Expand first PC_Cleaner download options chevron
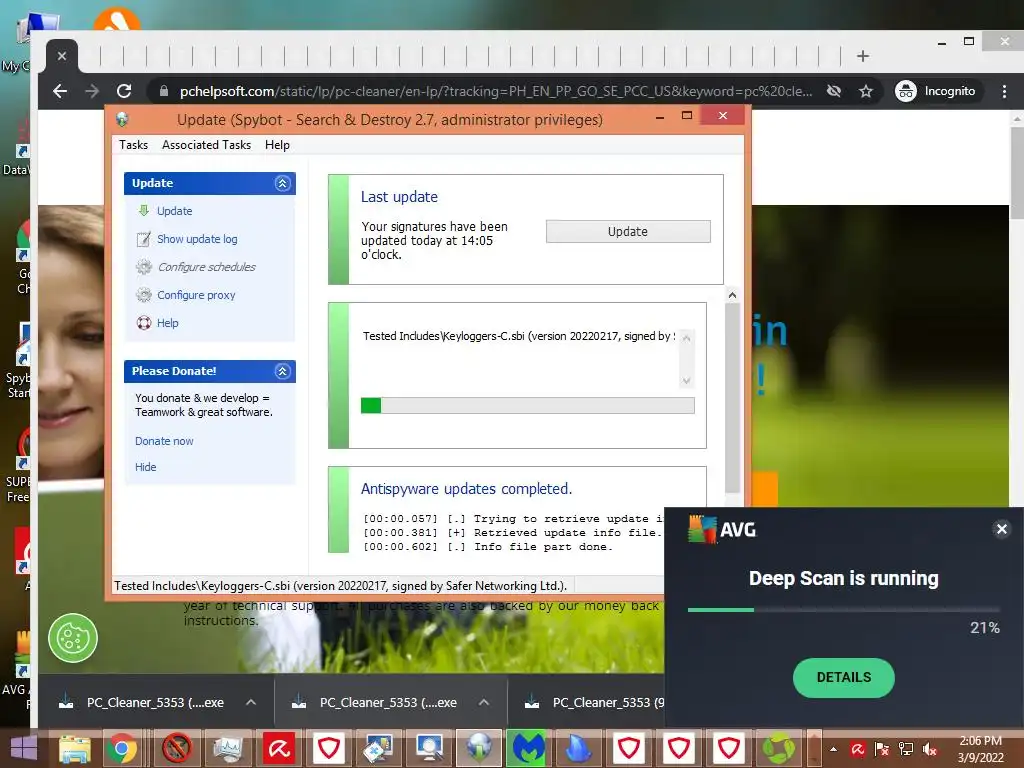 [251, 703]
